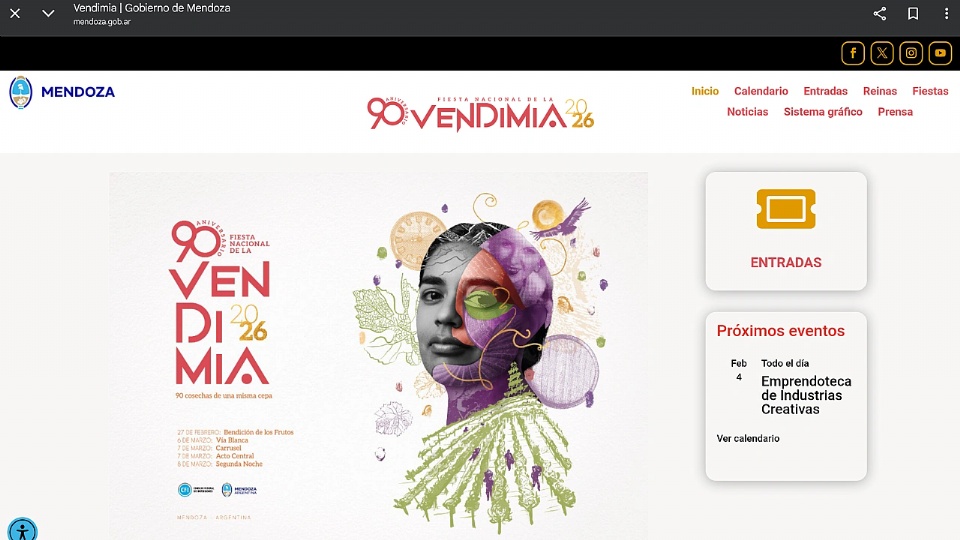Open Sistema gráfico in the navigation
Image resolution: width=960 pixels, height=540 pixels.
823,112
